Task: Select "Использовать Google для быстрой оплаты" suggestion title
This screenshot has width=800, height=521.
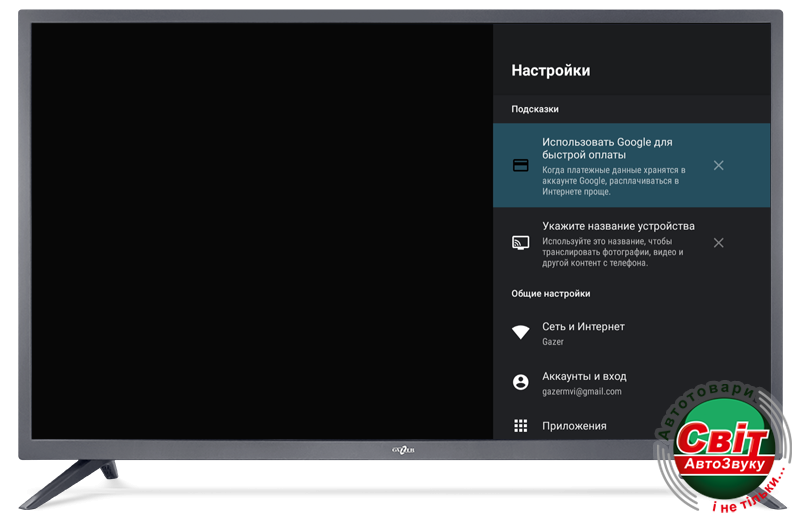Action: [x=607, y=148]
